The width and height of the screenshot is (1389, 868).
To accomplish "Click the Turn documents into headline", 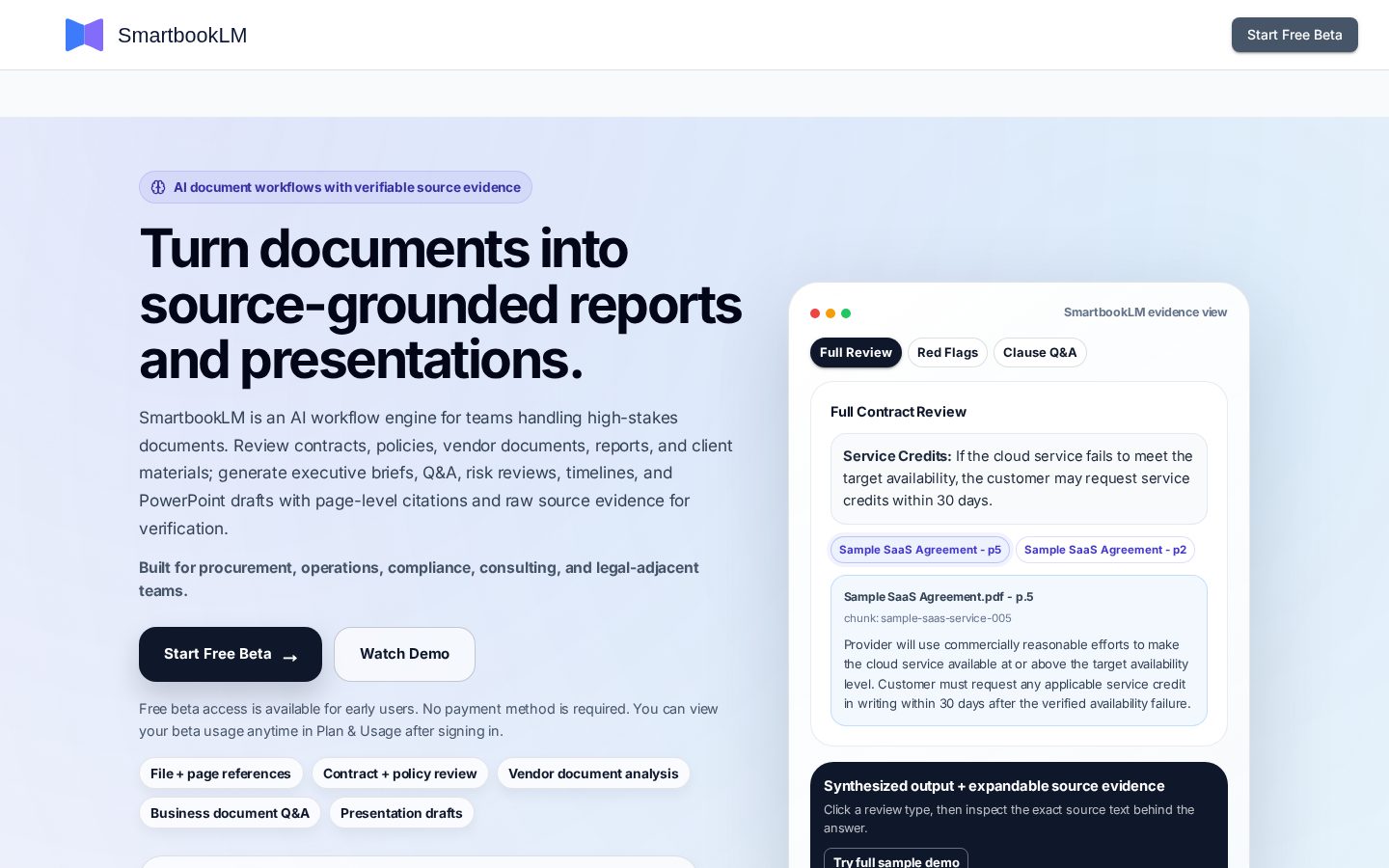I will point(441,304).
